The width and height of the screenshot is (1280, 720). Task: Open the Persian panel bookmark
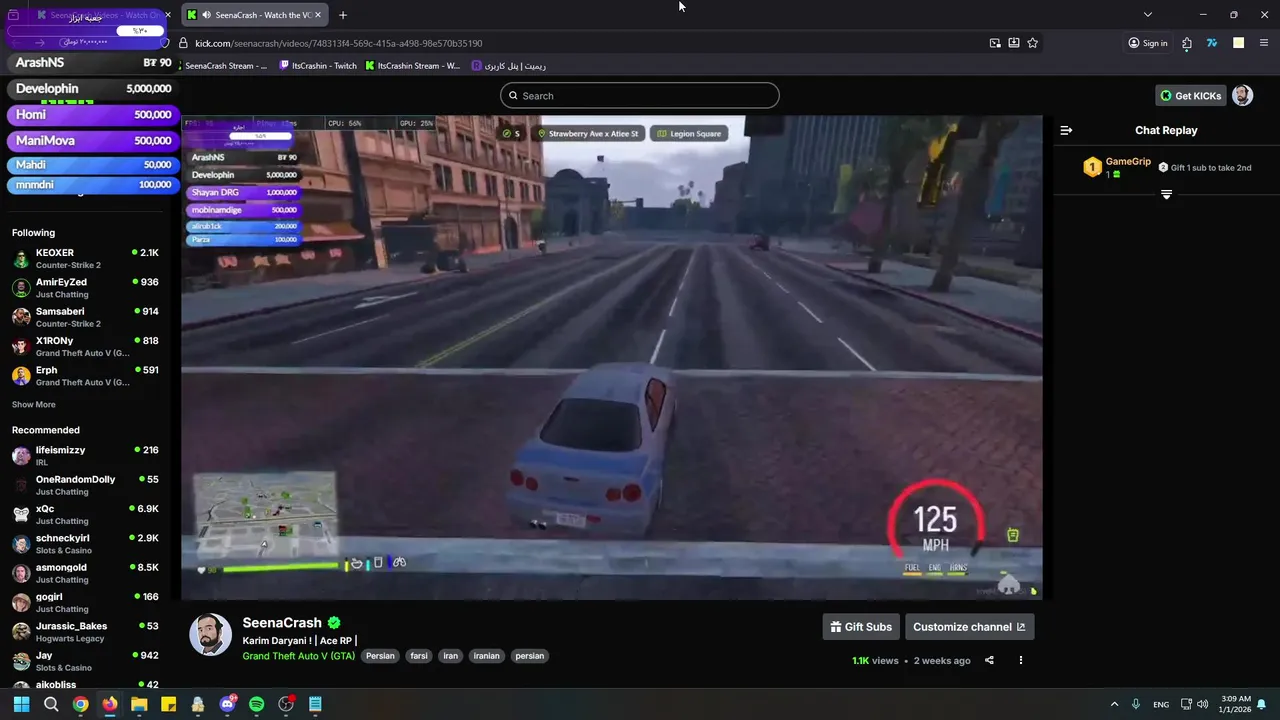pyautogui.click(x=509, y=66)
